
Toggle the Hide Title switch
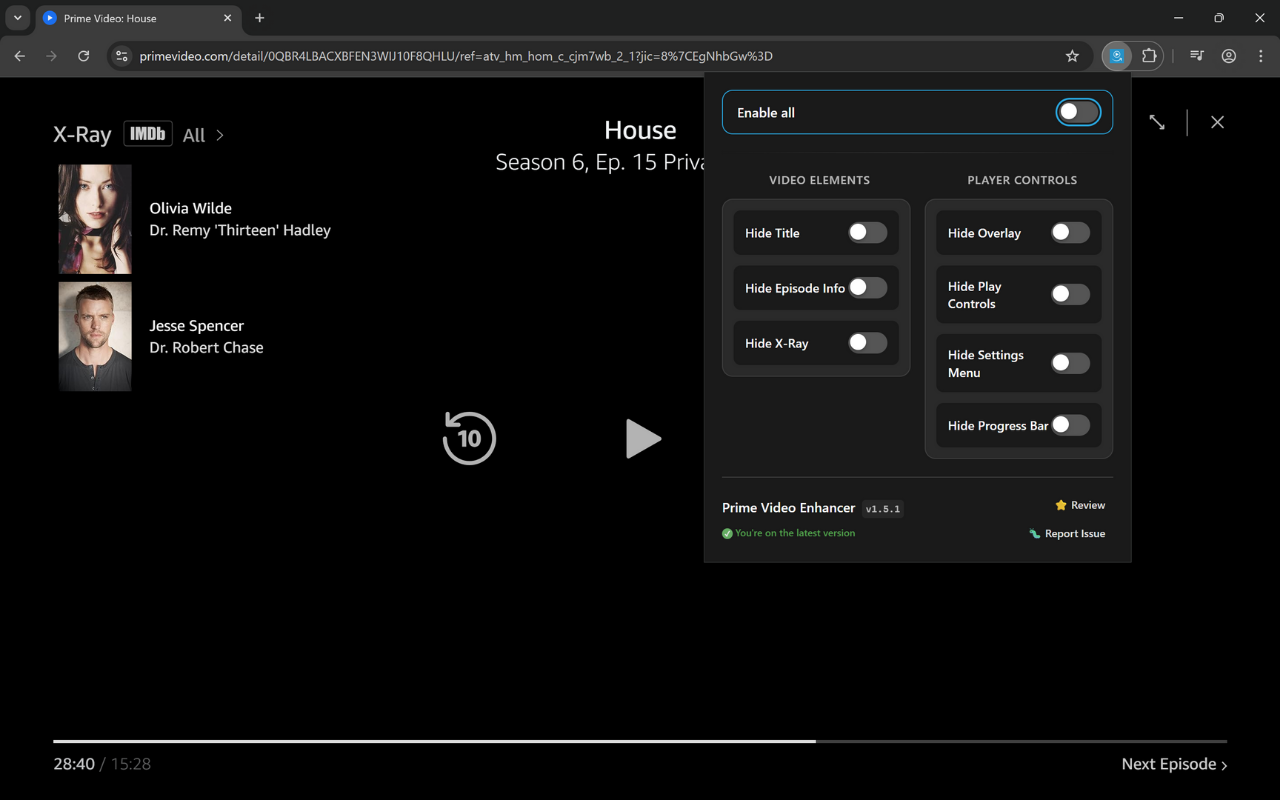click(x=867, y=233)
